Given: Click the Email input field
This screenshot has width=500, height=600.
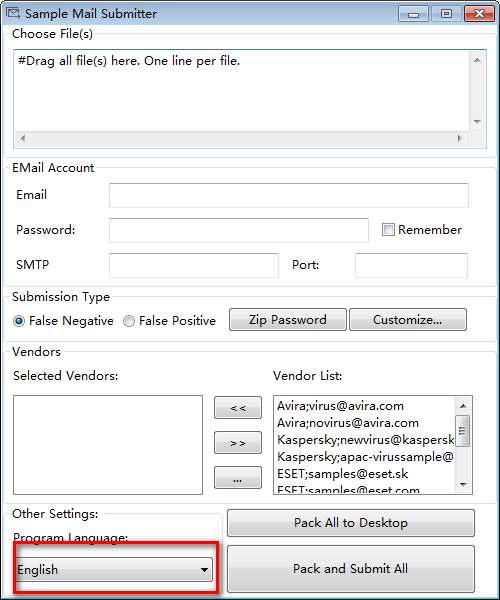Looking at the screenshot, I should [289, 195].
